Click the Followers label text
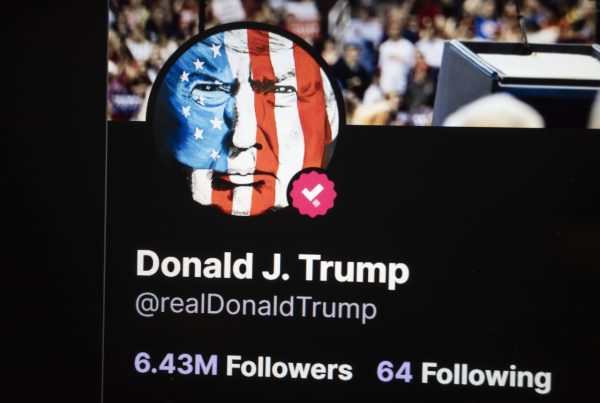This screenshot has width=600, height=403. point(289,368)
